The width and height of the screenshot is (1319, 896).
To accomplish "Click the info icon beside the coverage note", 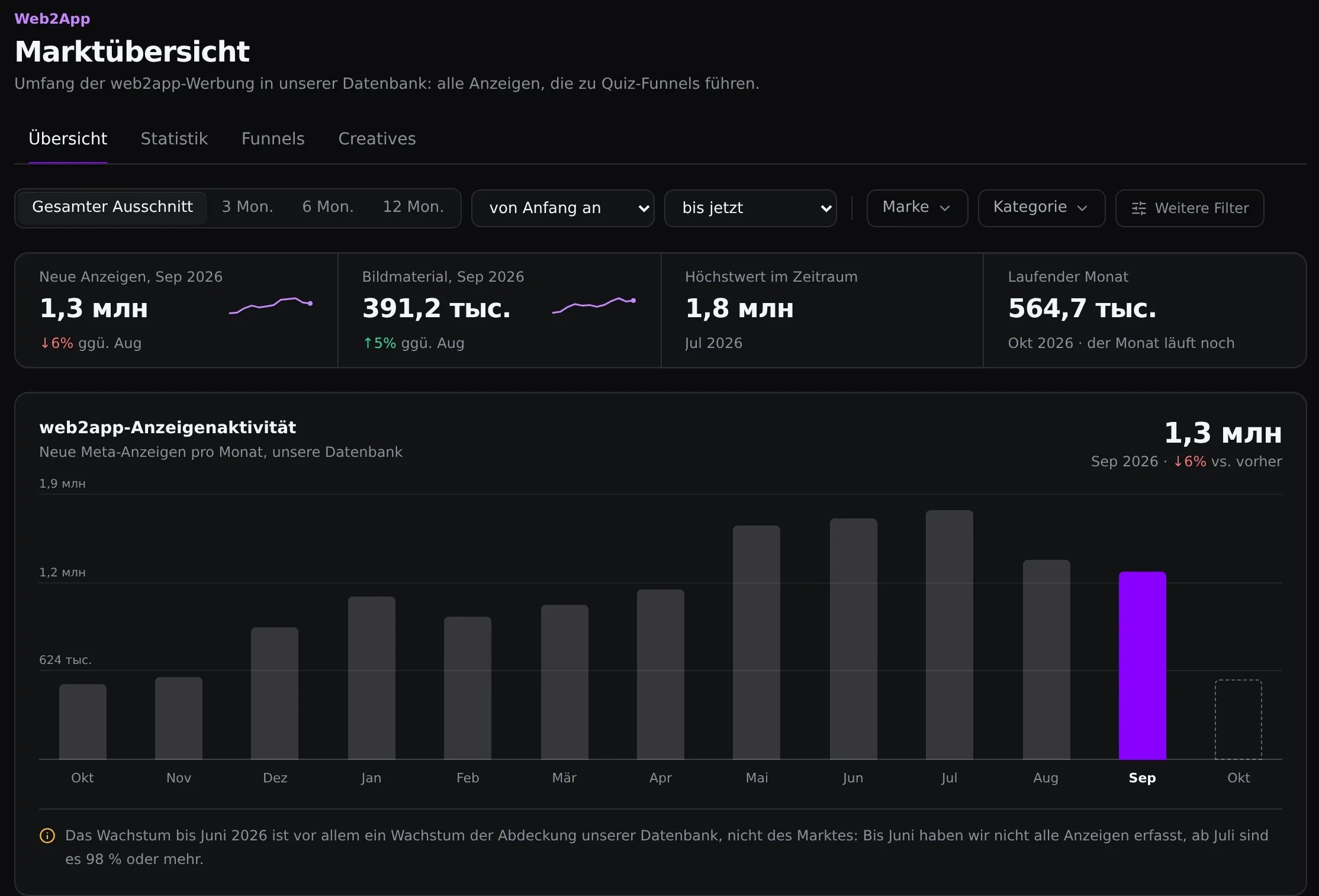I will [x=47, y=836].
